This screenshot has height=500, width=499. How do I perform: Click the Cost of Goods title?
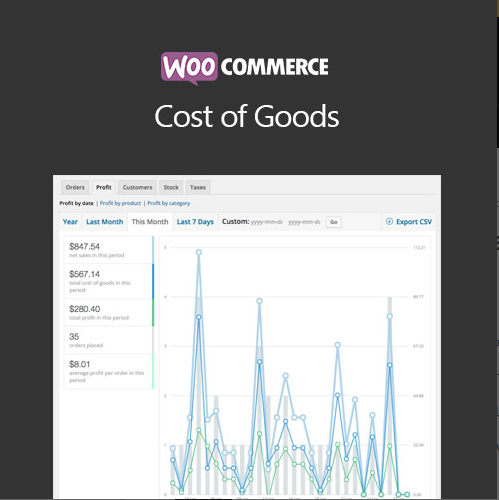point(247,116)
